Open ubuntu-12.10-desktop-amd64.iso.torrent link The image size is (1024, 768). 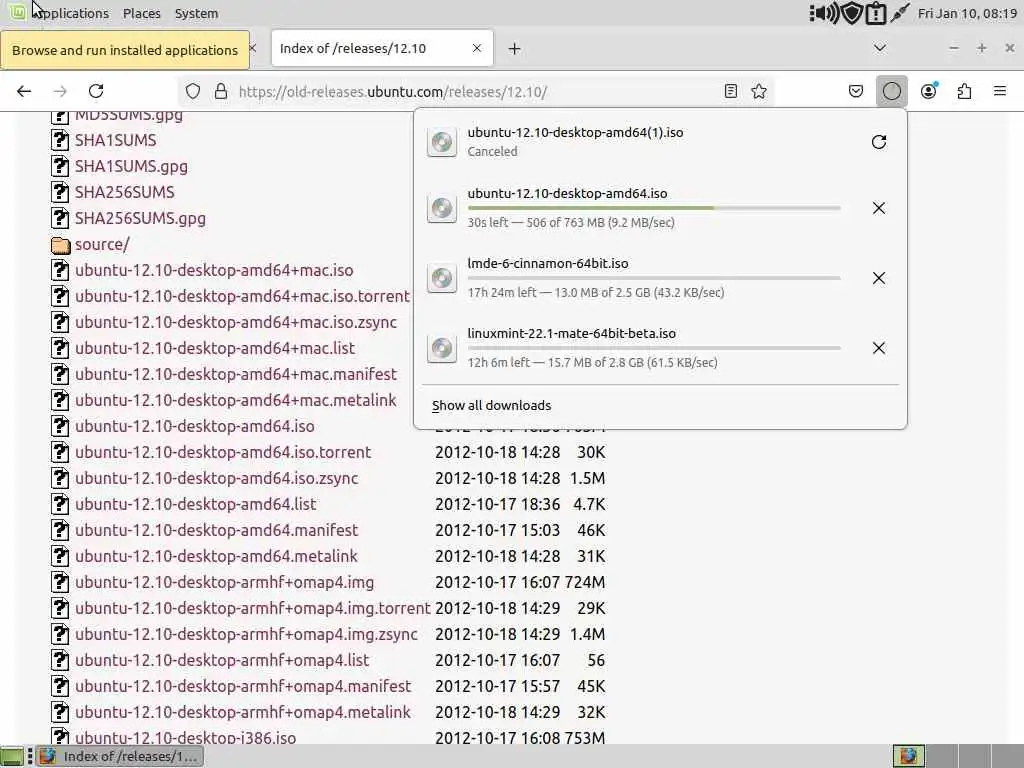(223, 452)
